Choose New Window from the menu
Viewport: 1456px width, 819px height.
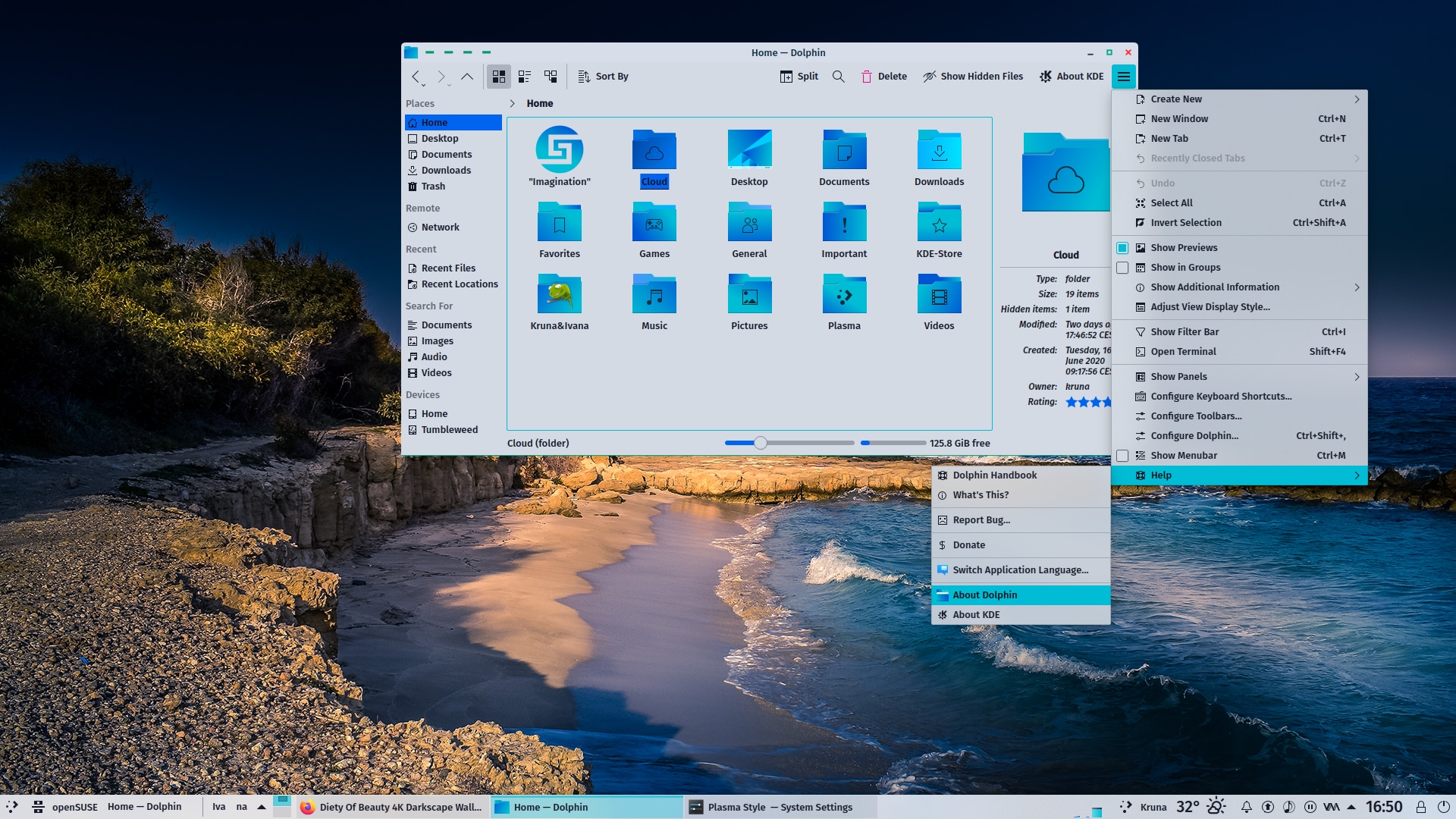(1239, 119)
